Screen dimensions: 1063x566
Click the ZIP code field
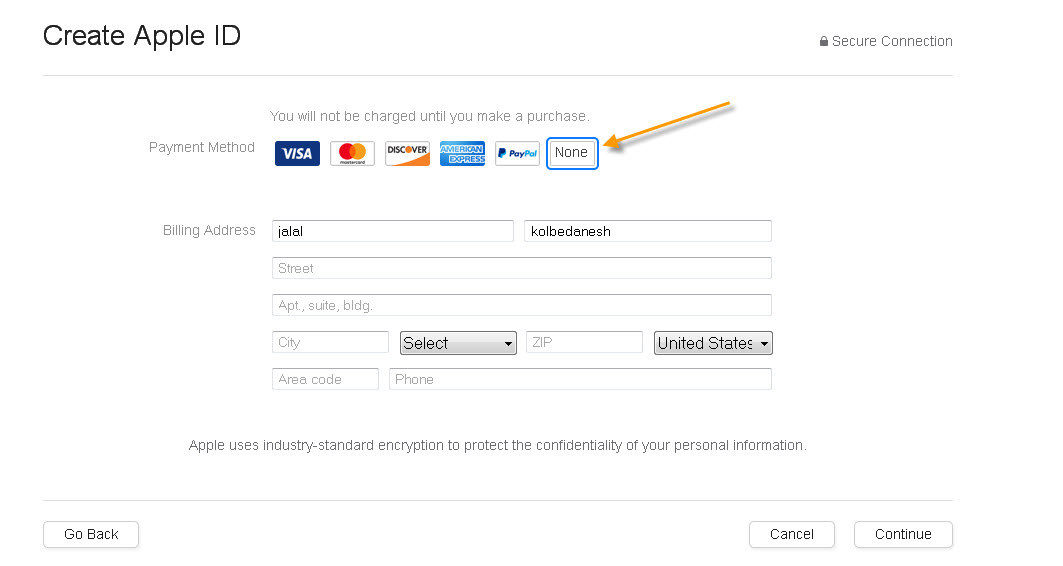click(x=584, y=342)
